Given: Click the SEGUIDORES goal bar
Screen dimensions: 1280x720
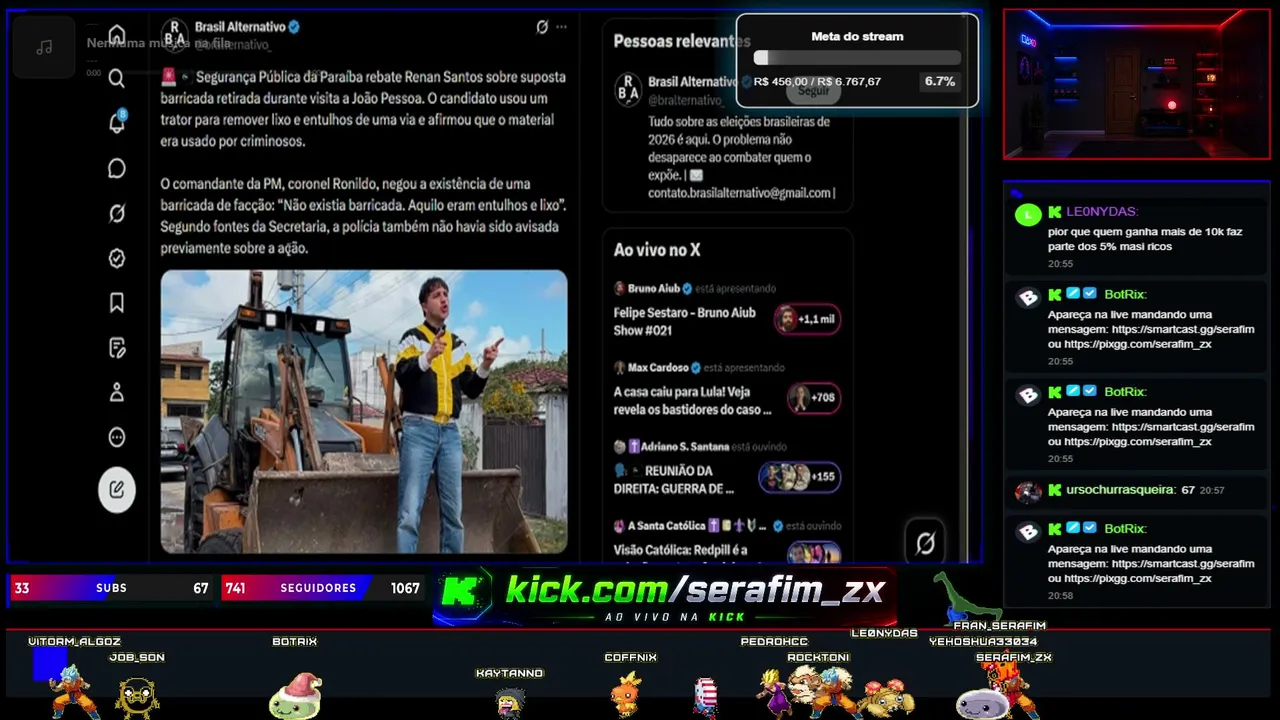Looking at the screenshot, I should pyautogui.click(x=322, y=588).
